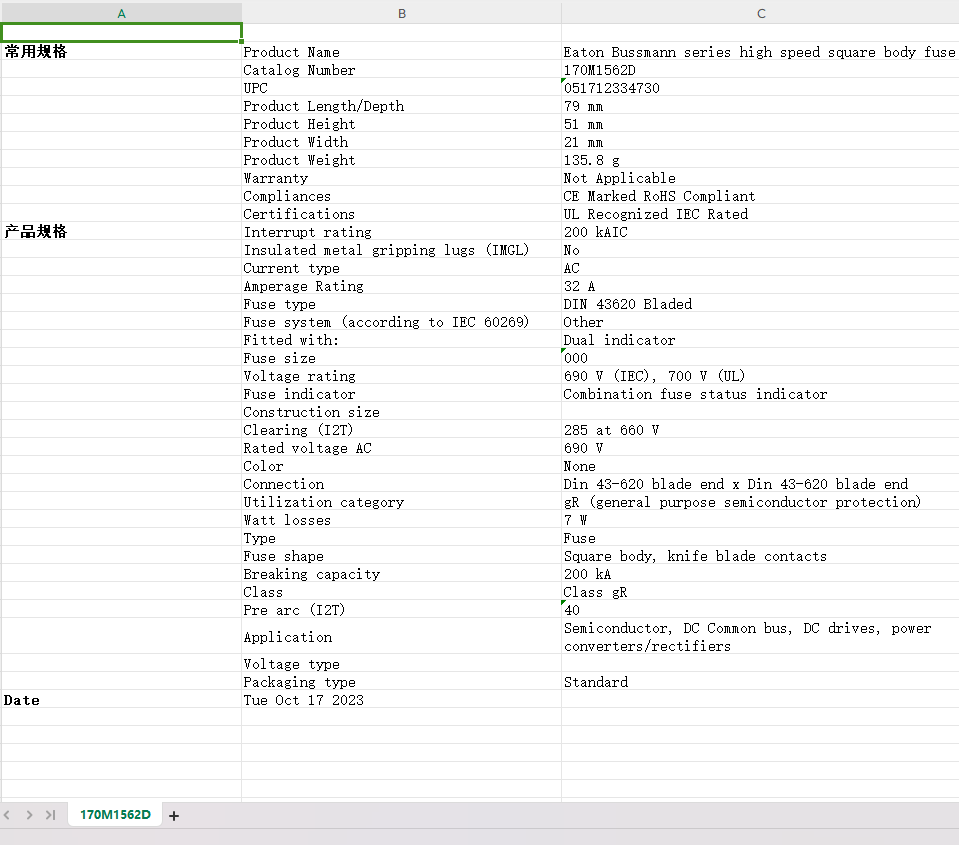Image resolution: width=959 pixels, height=845 pixels.
Task: Click the 'Standard' packaging value
Action: 760,682
